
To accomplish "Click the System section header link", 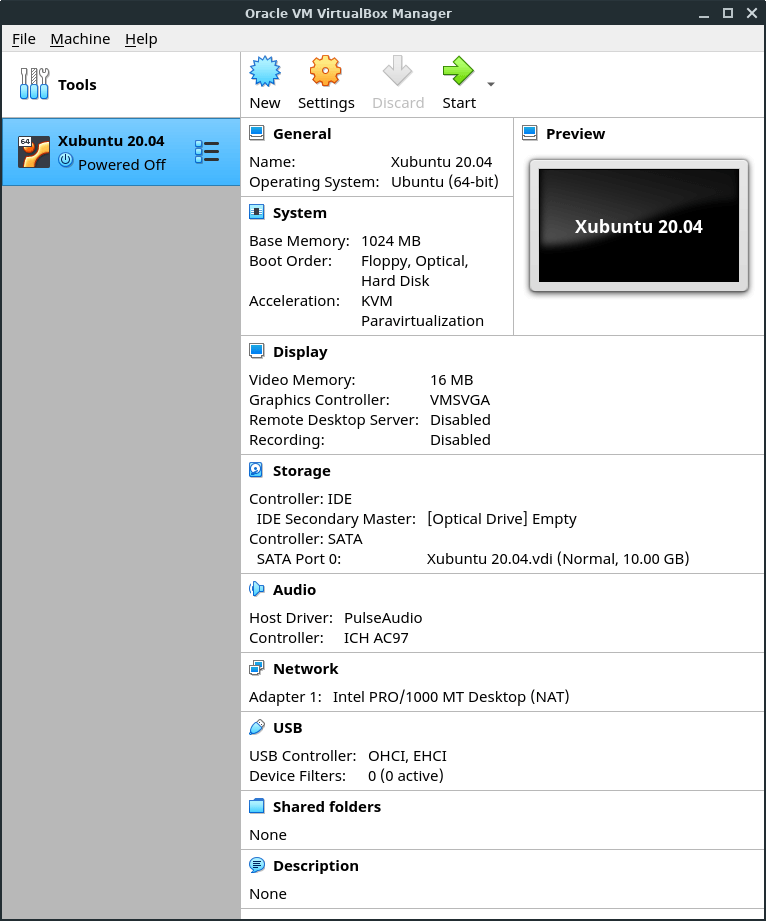I will 299,213.
